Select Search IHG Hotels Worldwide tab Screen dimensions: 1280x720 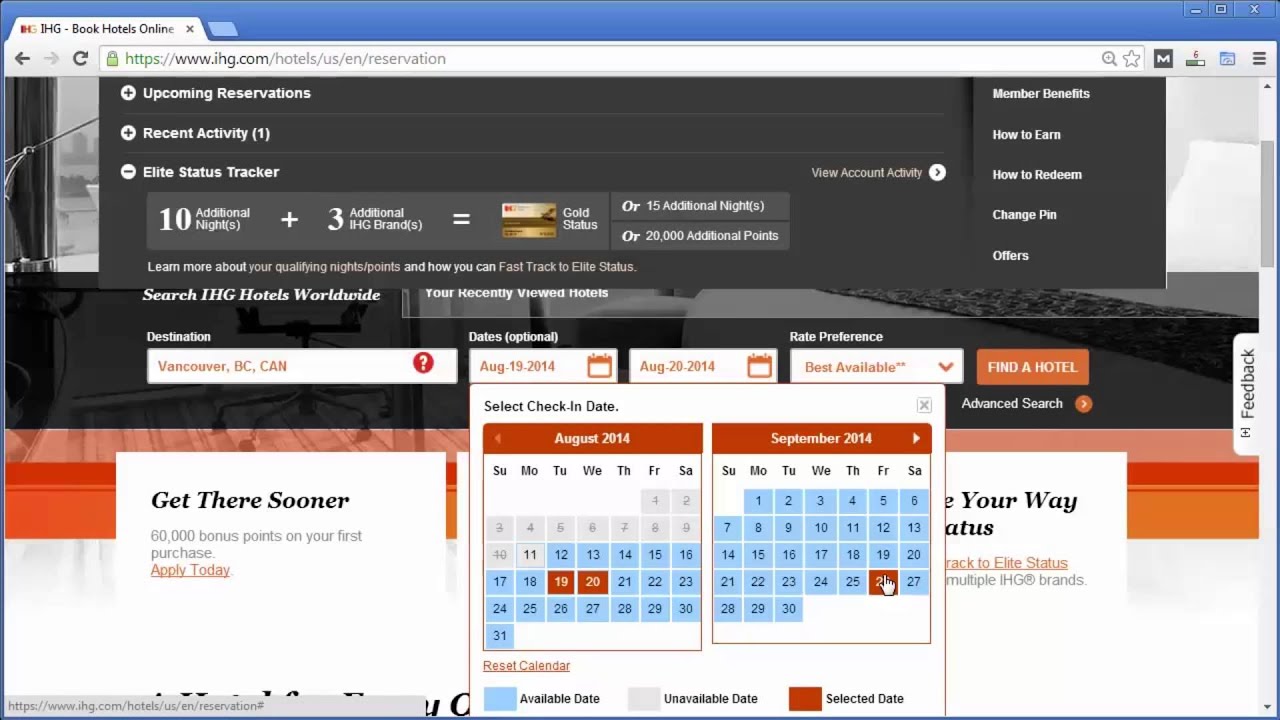[x=262, y=295]
